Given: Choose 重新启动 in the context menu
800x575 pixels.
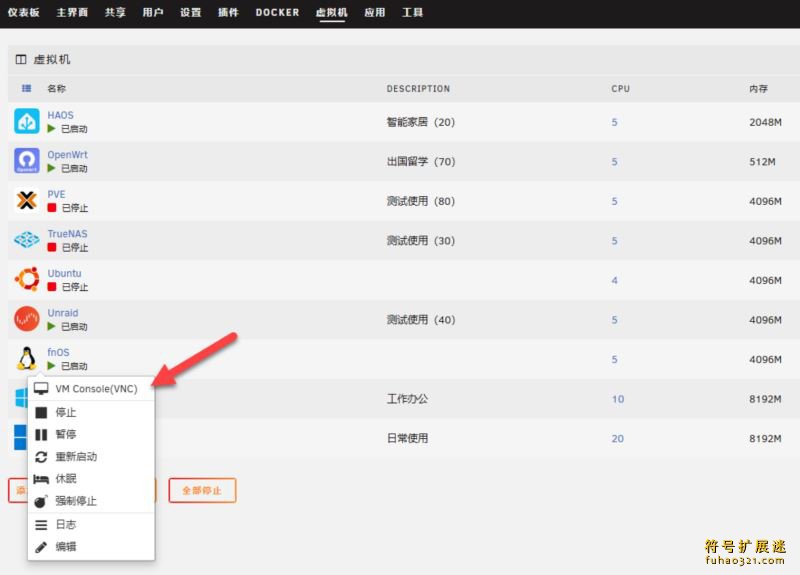Looking at the screenshot, I should pyautogui.click(x=76, y=457).
